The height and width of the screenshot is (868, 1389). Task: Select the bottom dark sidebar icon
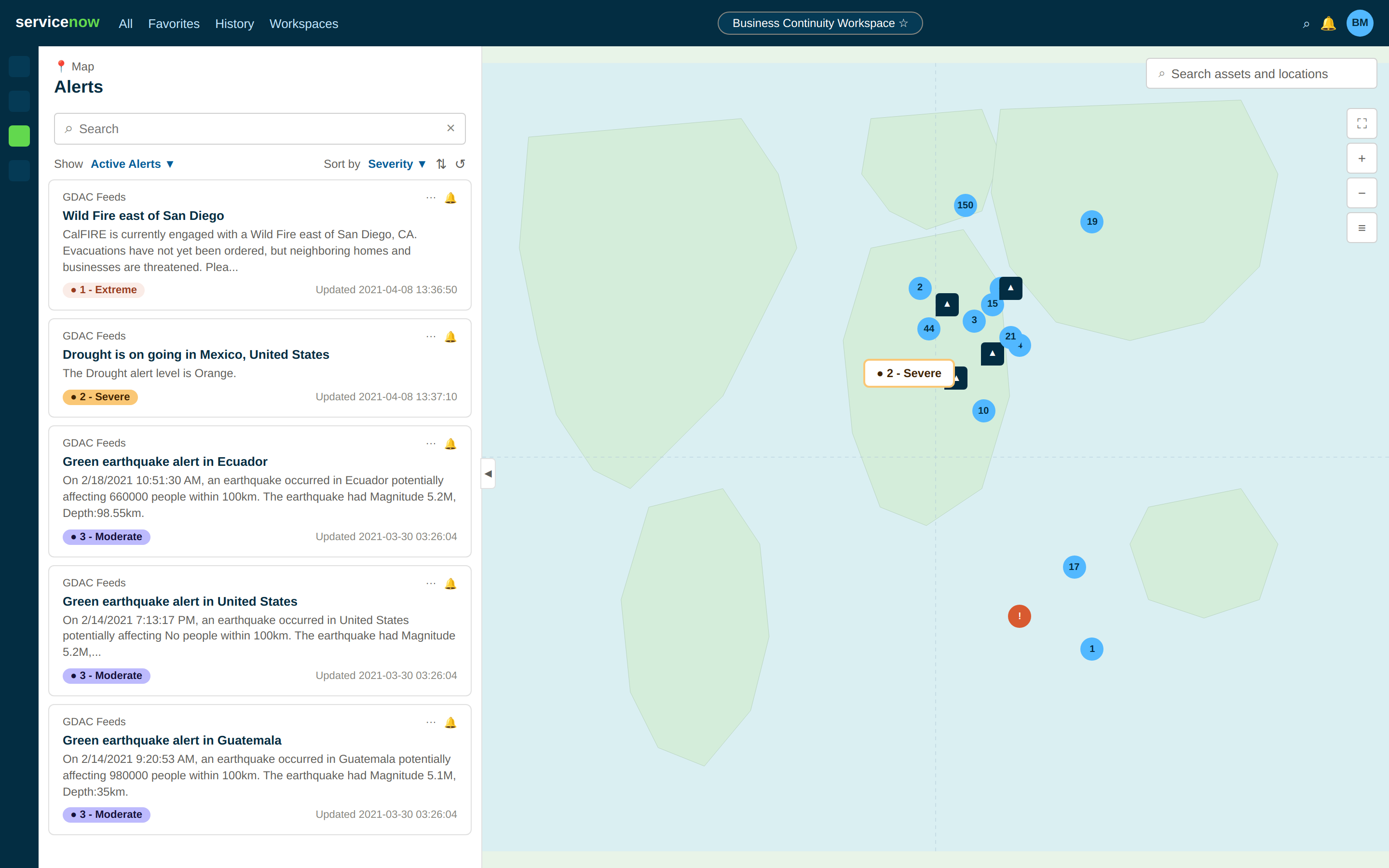coord(19,171)
